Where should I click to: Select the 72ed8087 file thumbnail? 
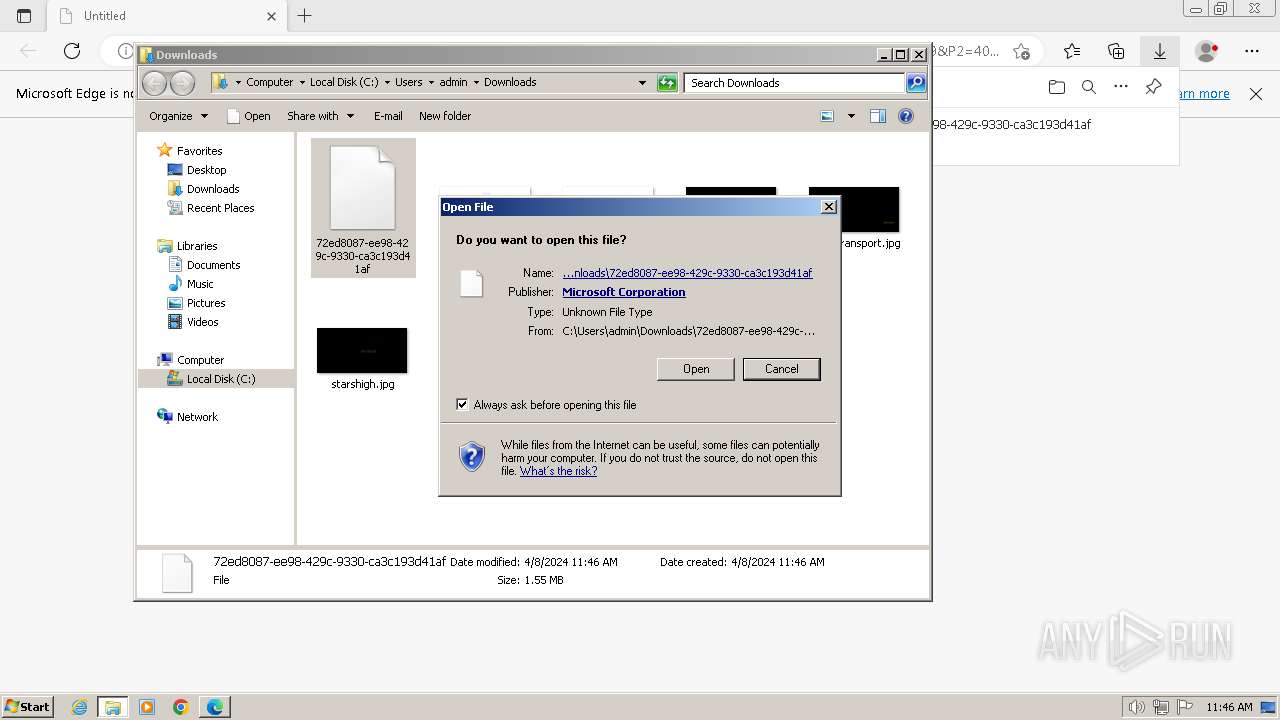pos(363,208)
